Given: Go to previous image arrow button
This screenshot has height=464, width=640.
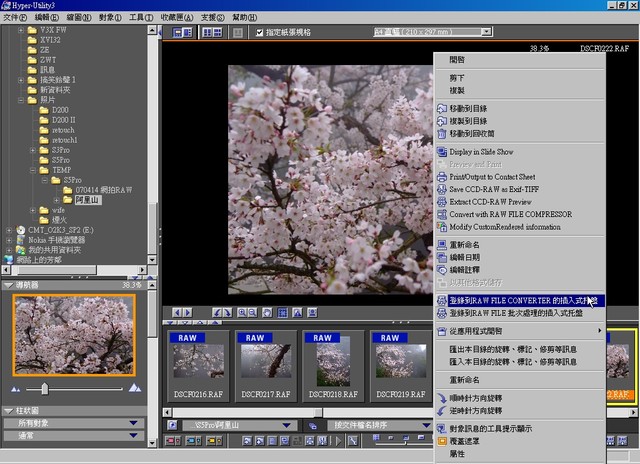Looking at the screenshot, I should [x=177, y=313].
